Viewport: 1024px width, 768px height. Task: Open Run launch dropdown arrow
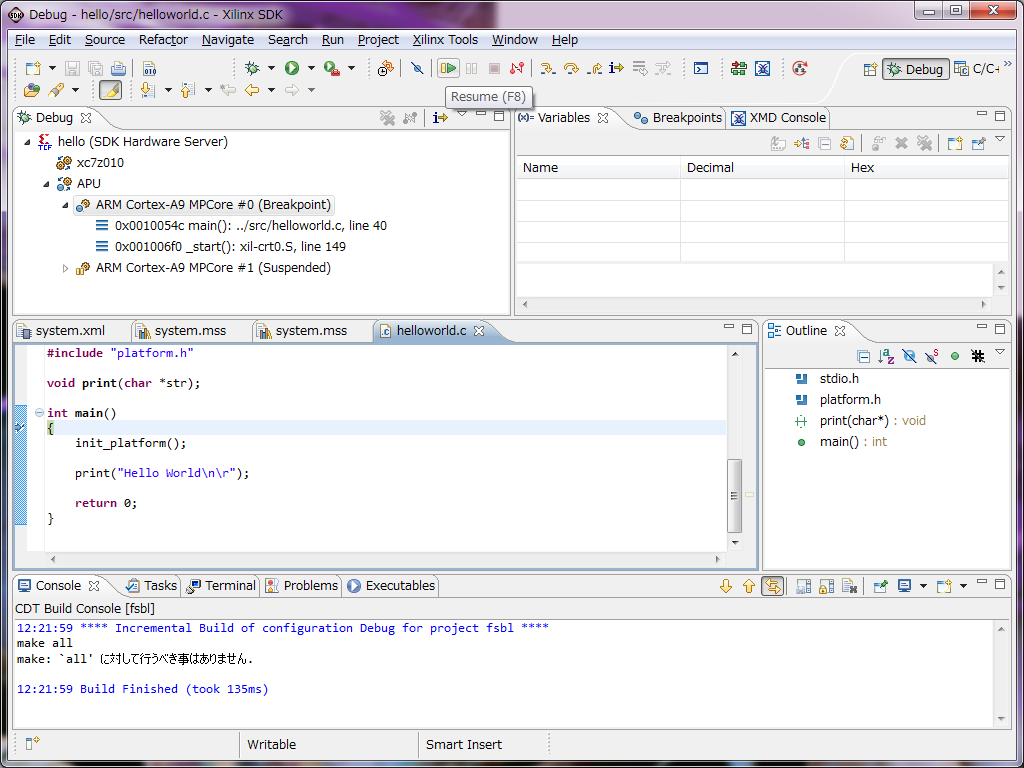pos(311,68)
